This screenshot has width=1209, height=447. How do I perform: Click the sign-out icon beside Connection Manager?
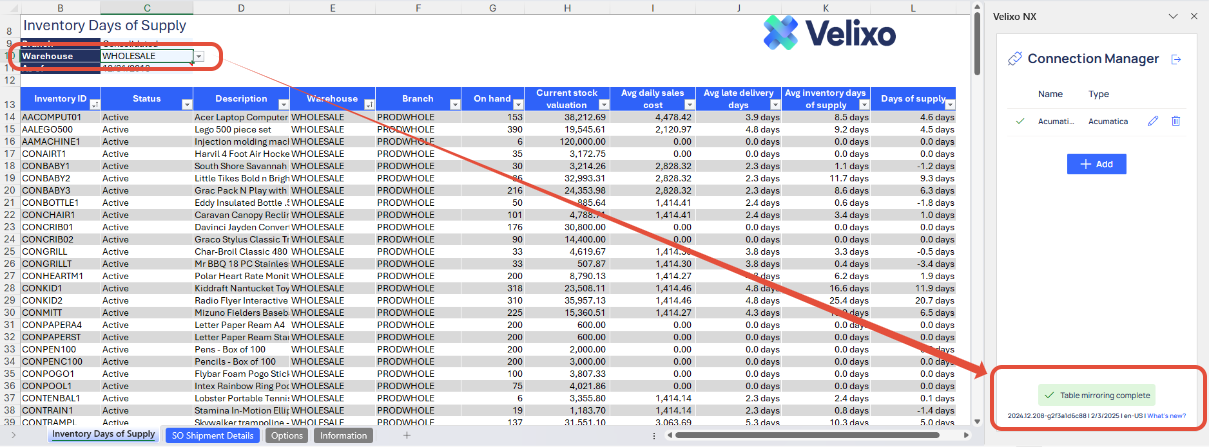tap(1176, 60)
